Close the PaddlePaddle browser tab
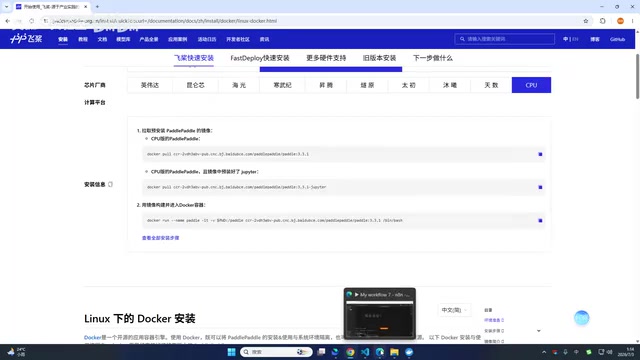This screenshot has height=360, width=640. pyautogui.click(x=85, y=7)
